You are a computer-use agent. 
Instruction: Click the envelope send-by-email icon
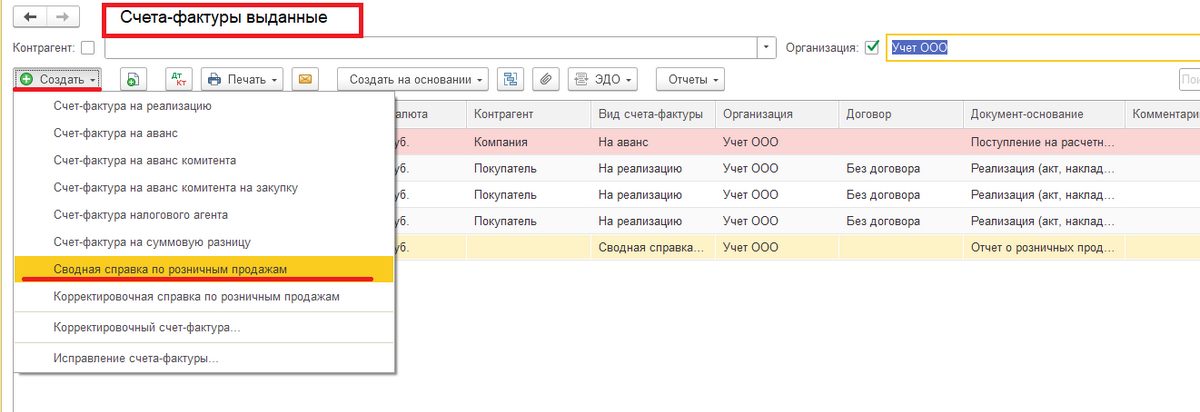(304, 79)
